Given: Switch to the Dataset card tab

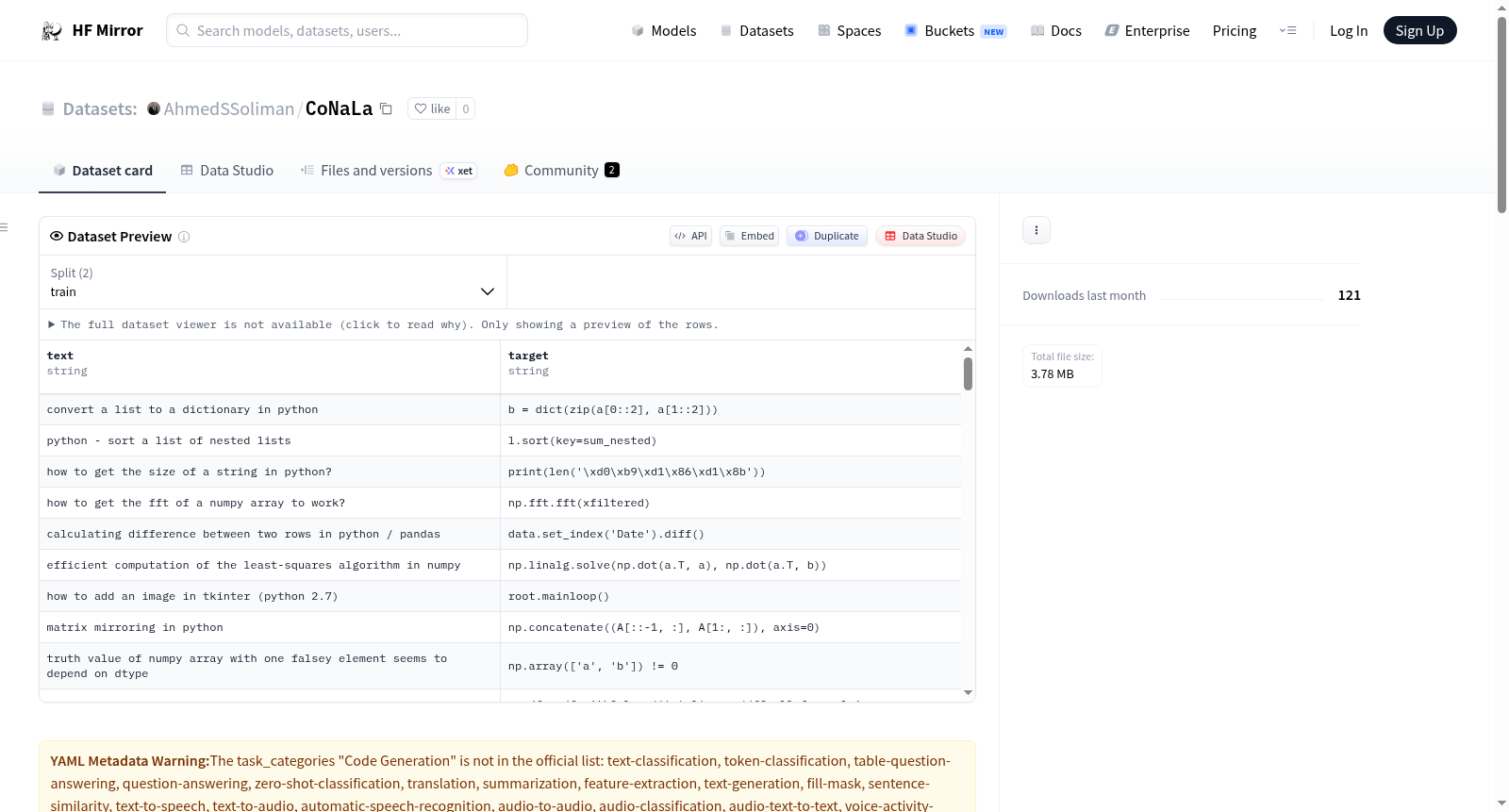Looking at the screenshot, I should click(x=102, y=171).
